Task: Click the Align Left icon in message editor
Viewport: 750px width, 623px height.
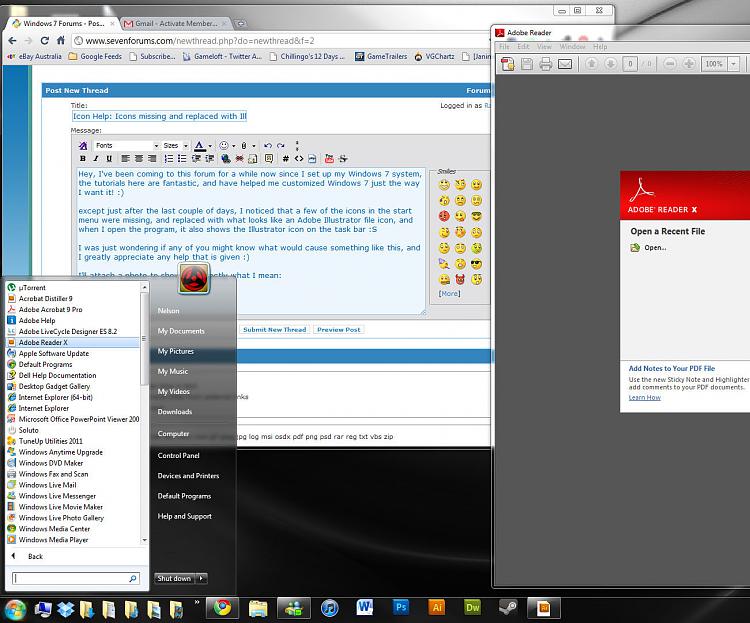Action: point(125,158)
